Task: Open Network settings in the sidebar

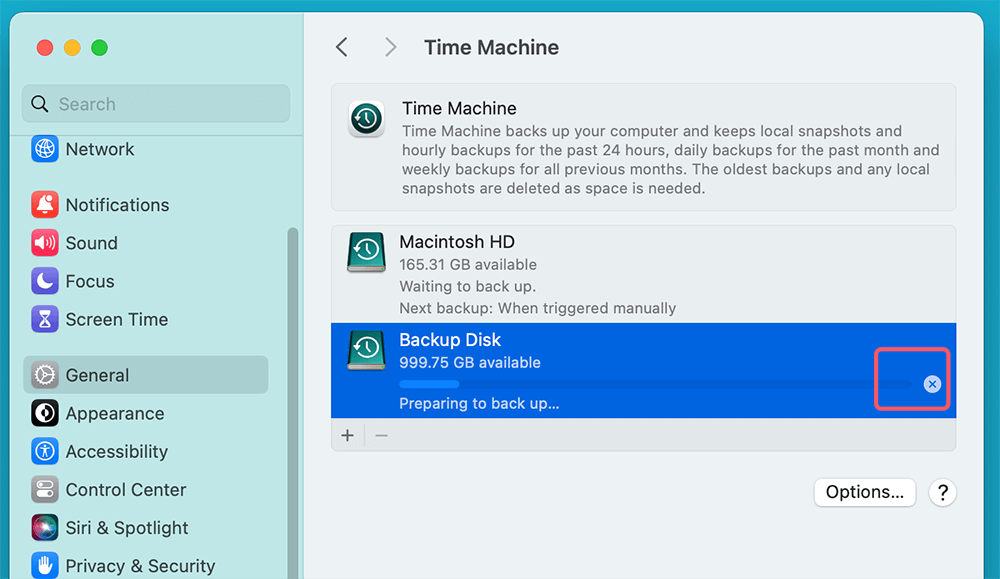Action: [100, 149]
